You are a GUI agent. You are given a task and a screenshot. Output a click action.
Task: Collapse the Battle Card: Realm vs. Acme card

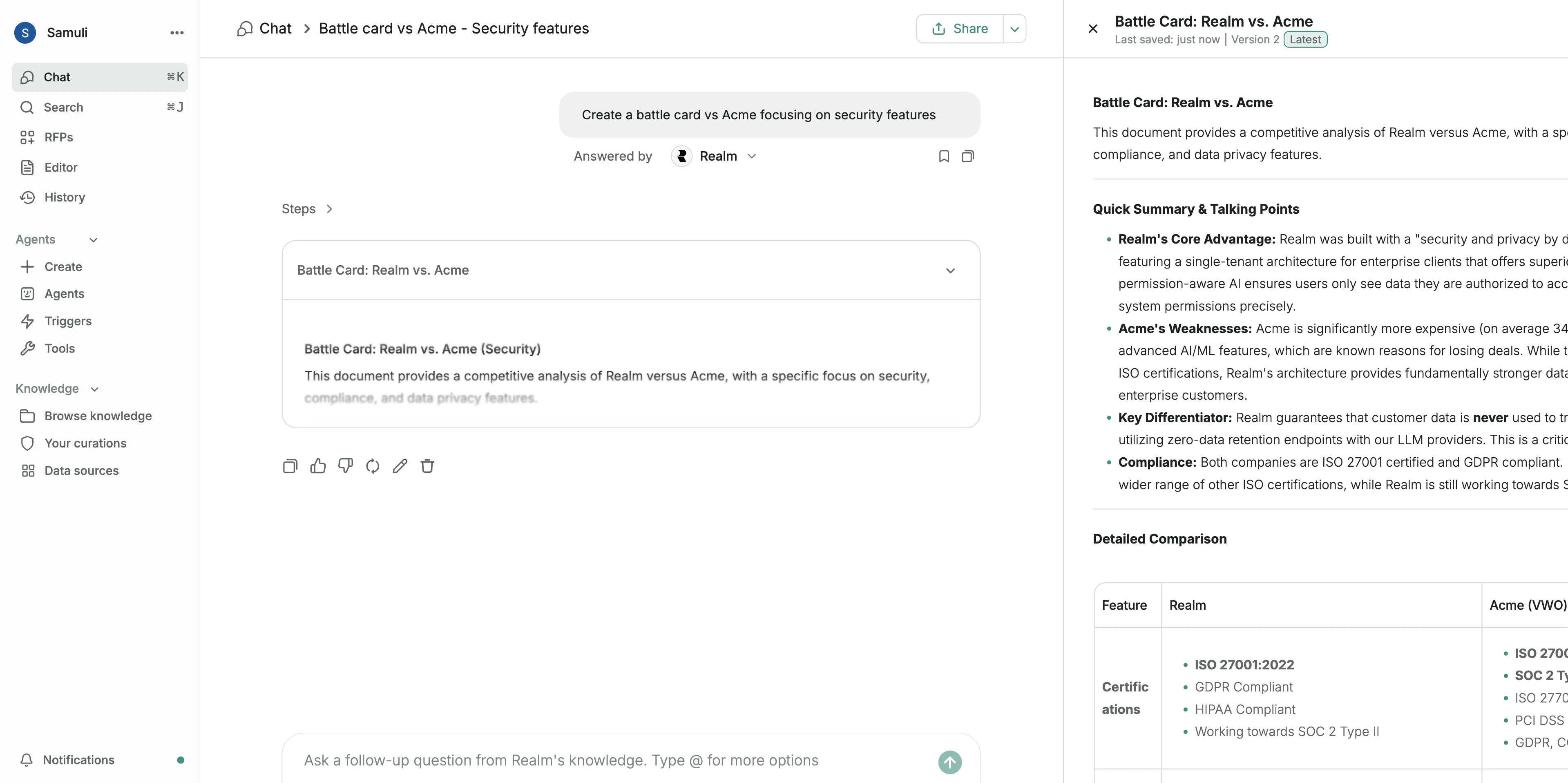coord(950,271)
